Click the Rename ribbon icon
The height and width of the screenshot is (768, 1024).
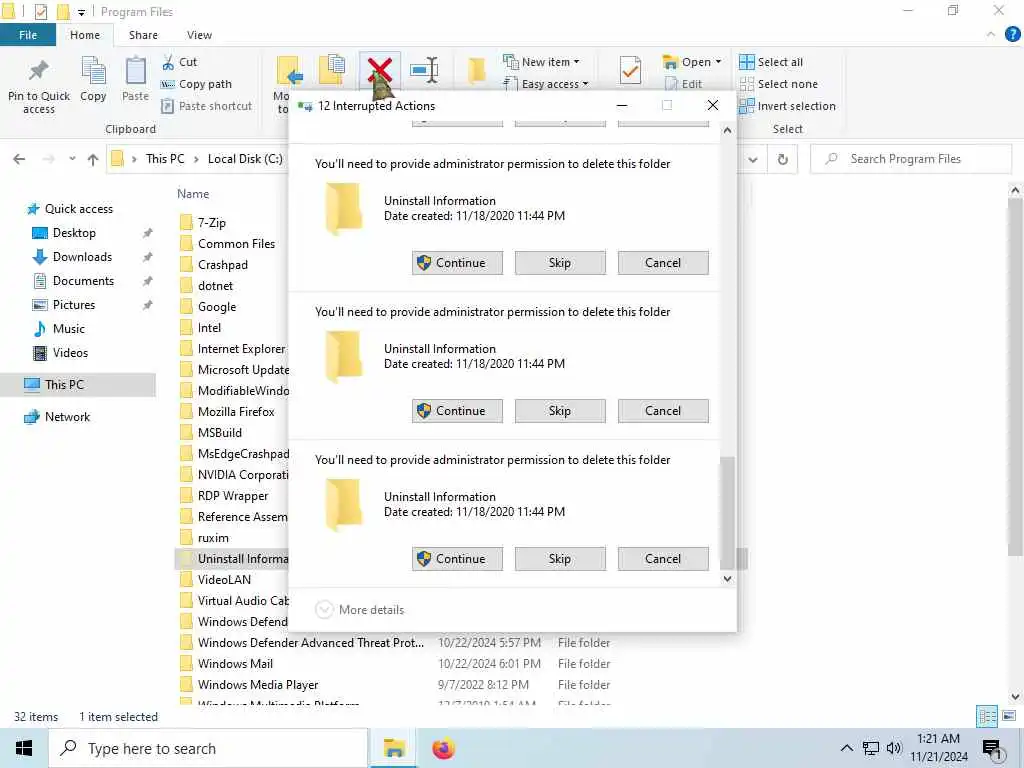click(424, 71)
